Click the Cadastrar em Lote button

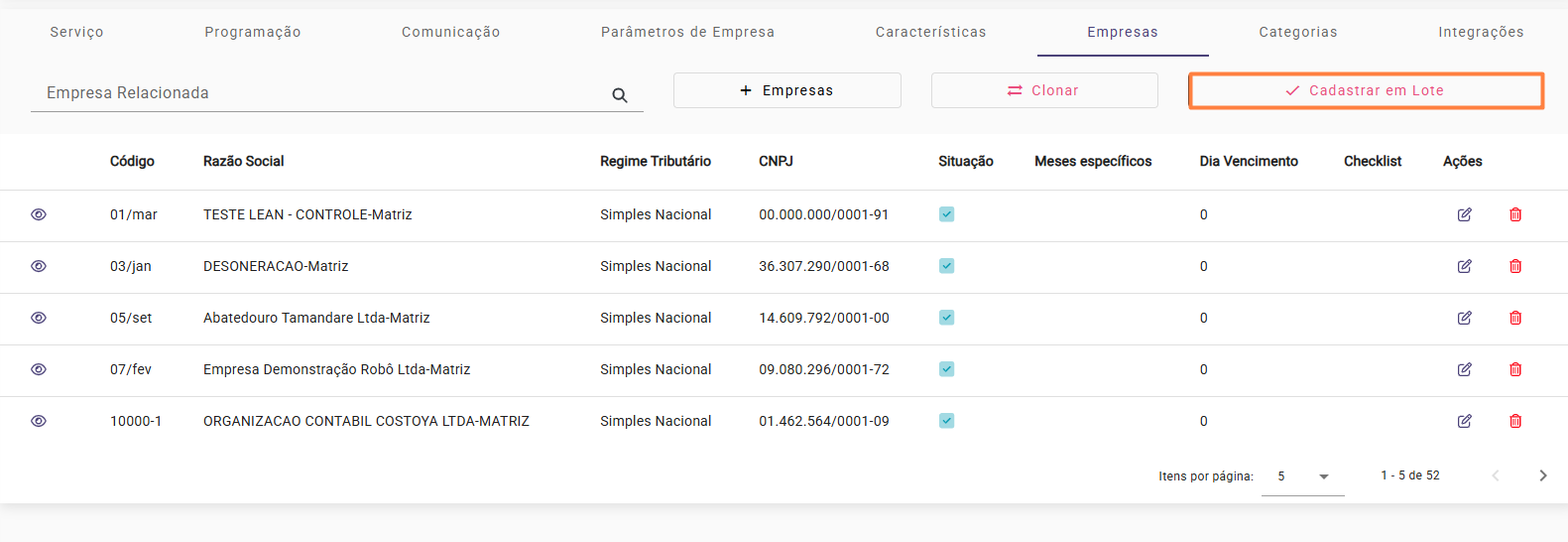click(x=1366, y=90)
